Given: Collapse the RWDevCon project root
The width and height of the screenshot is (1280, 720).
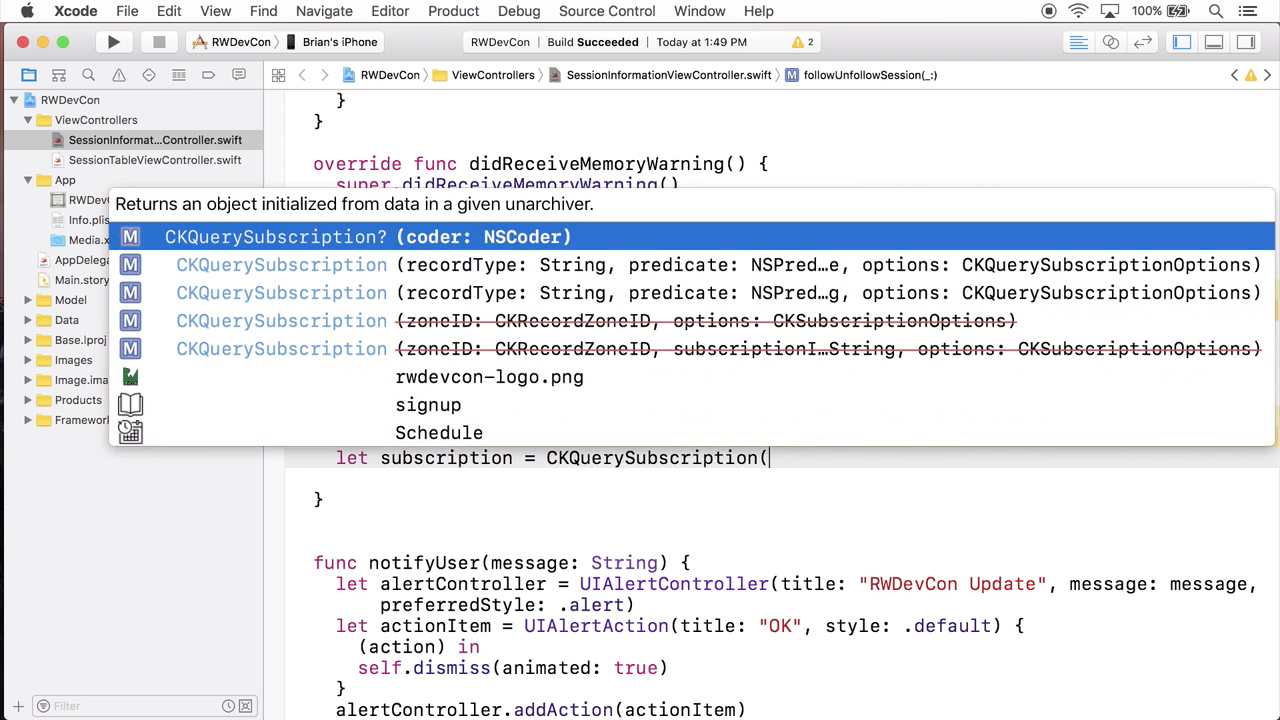Looking at the screenshot, I should [x=14, y=100].
